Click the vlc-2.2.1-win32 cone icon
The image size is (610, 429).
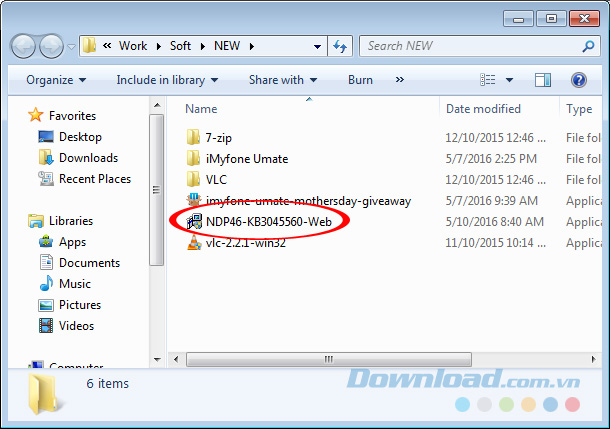(x=194, y=242)
